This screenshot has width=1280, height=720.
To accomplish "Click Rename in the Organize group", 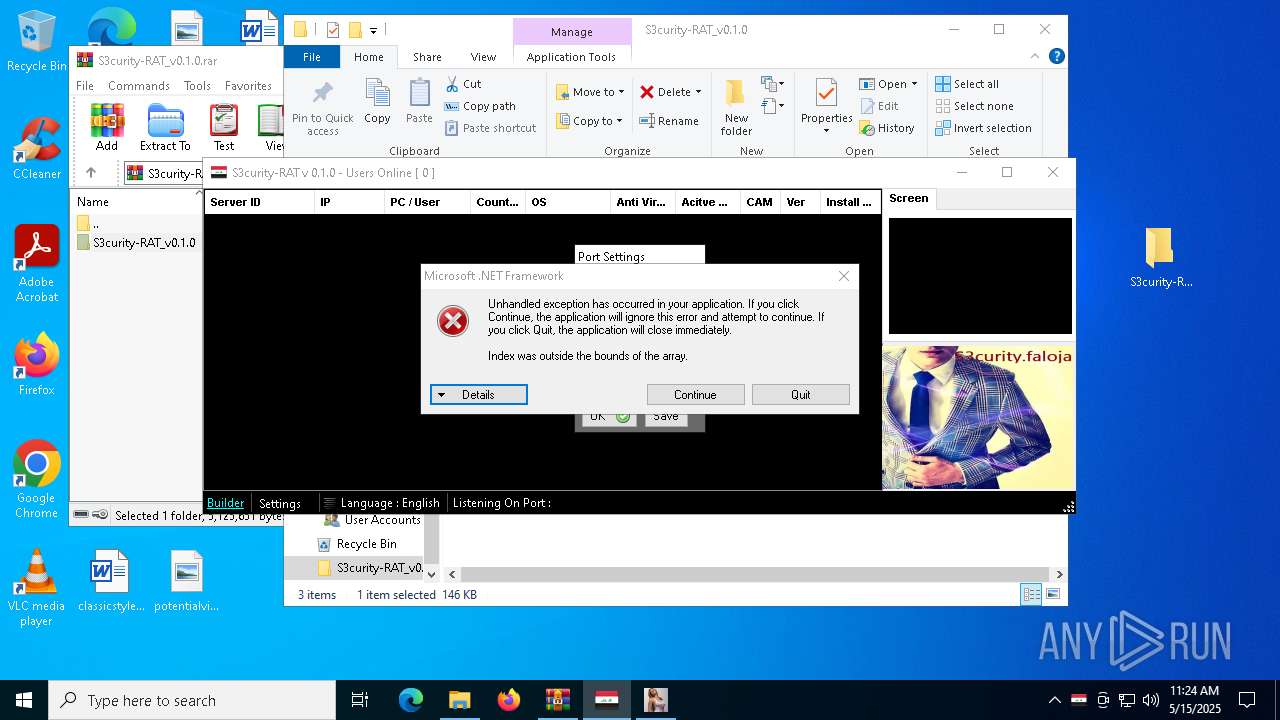I will [670, 121].
